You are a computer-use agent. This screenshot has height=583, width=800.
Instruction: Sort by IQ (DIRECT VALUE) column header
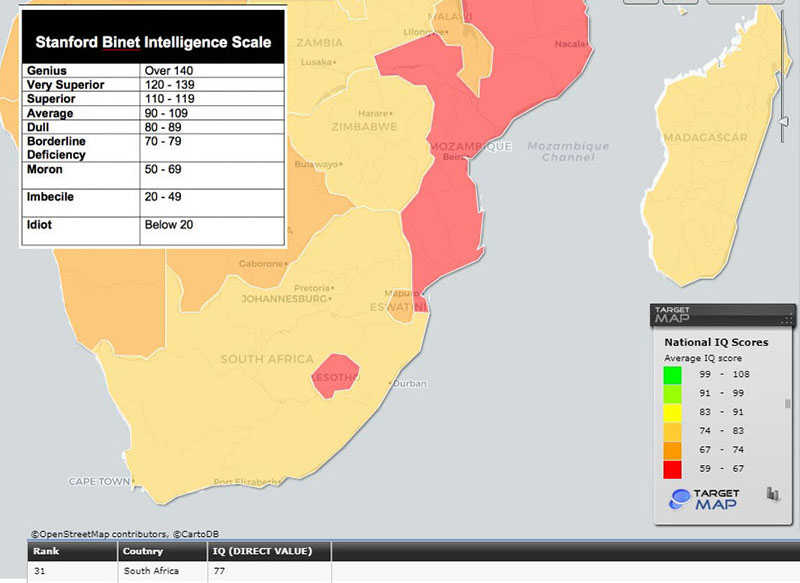pyautogui.click(x=264, y=551)
